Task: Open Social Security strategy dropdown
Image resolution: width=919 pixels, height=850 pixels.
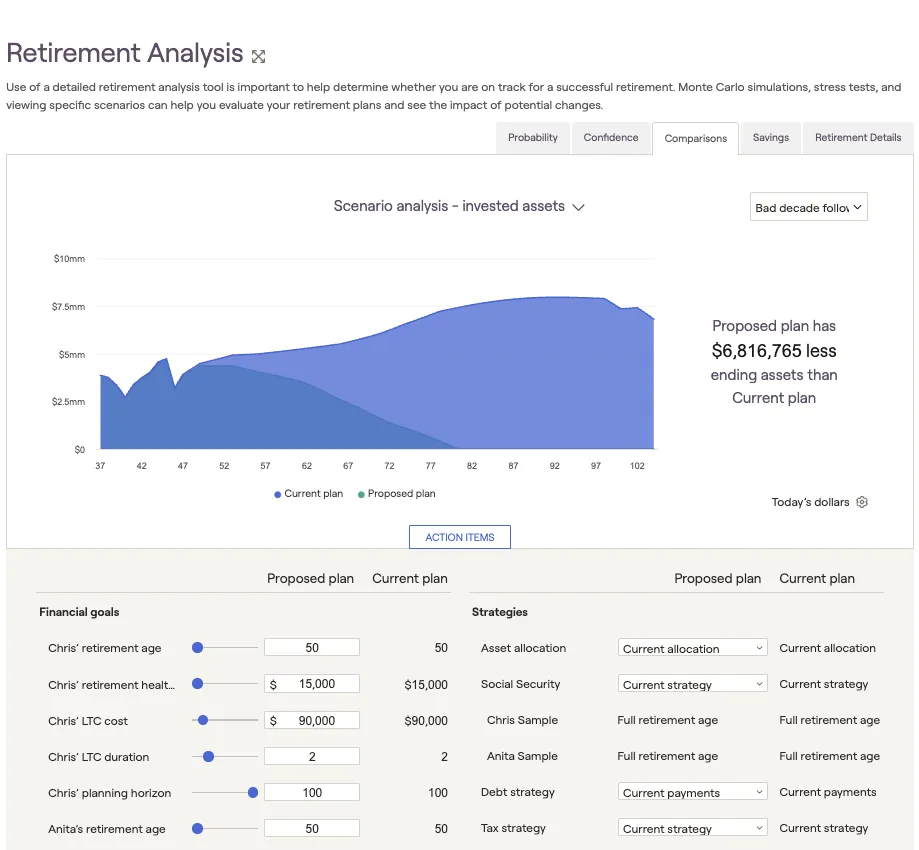Action: [692, 684]
